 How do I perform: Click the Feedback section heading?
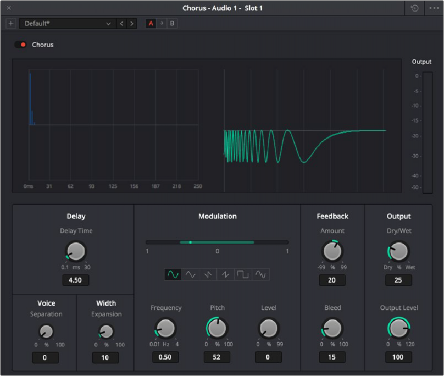click(332, 216)
